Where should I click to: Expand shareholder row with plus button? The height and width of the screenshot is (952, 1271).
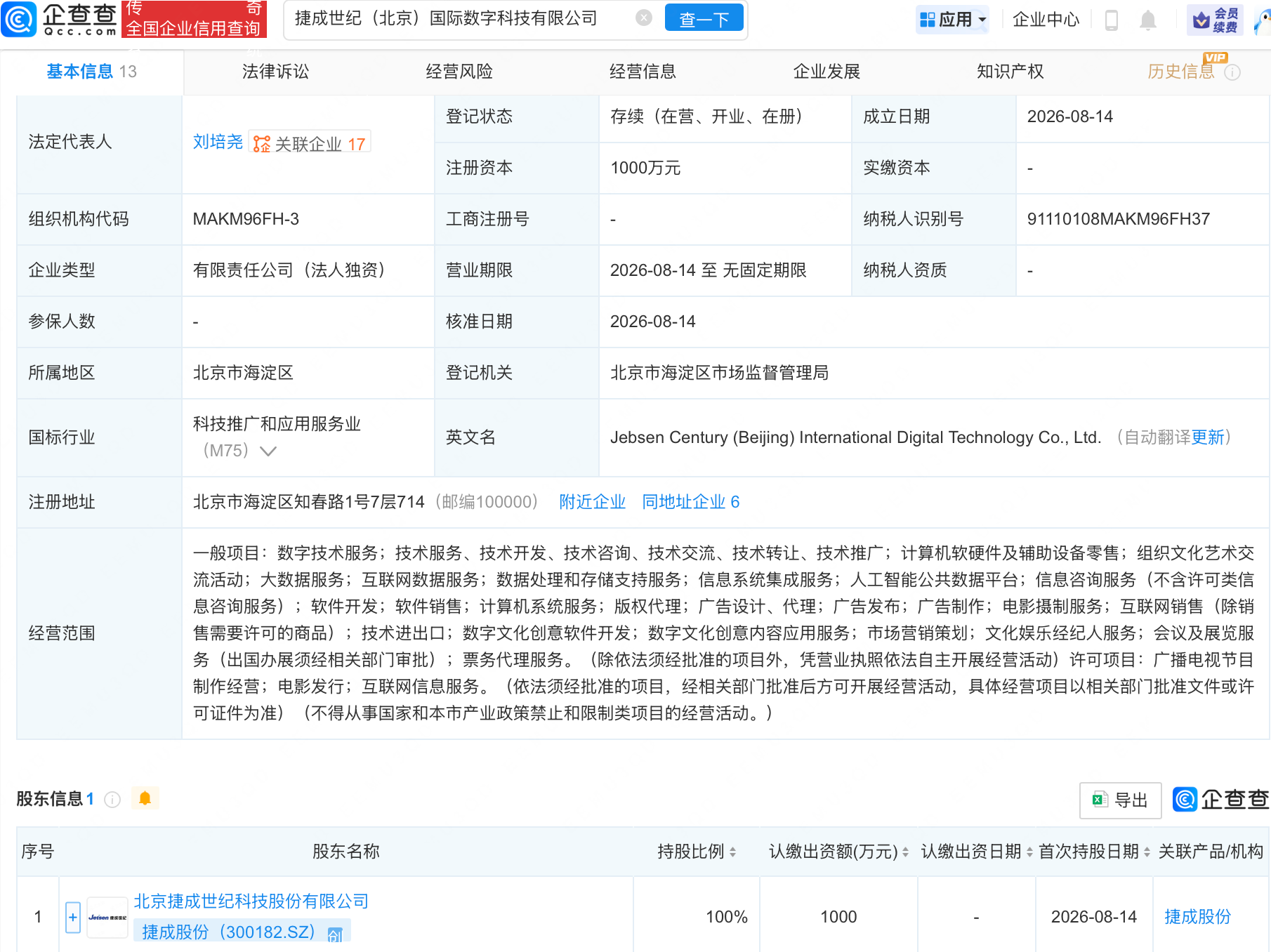tap(73, 917)
